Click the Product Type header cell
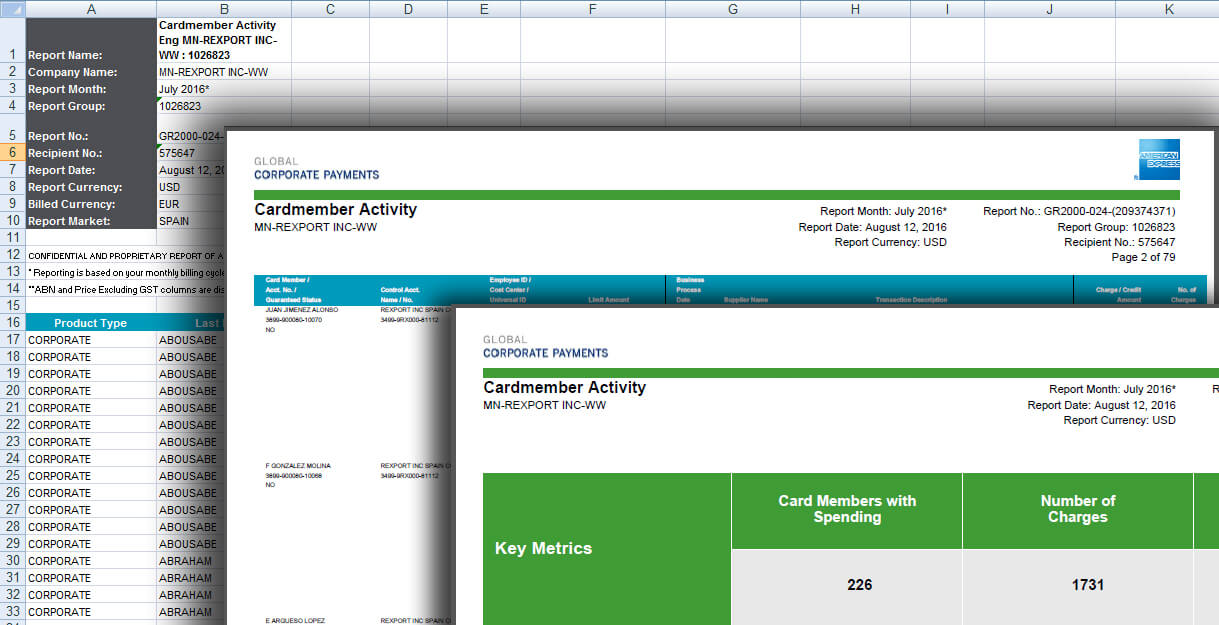The width and height of the screenshot is (1219, 625). pos(91,322)
